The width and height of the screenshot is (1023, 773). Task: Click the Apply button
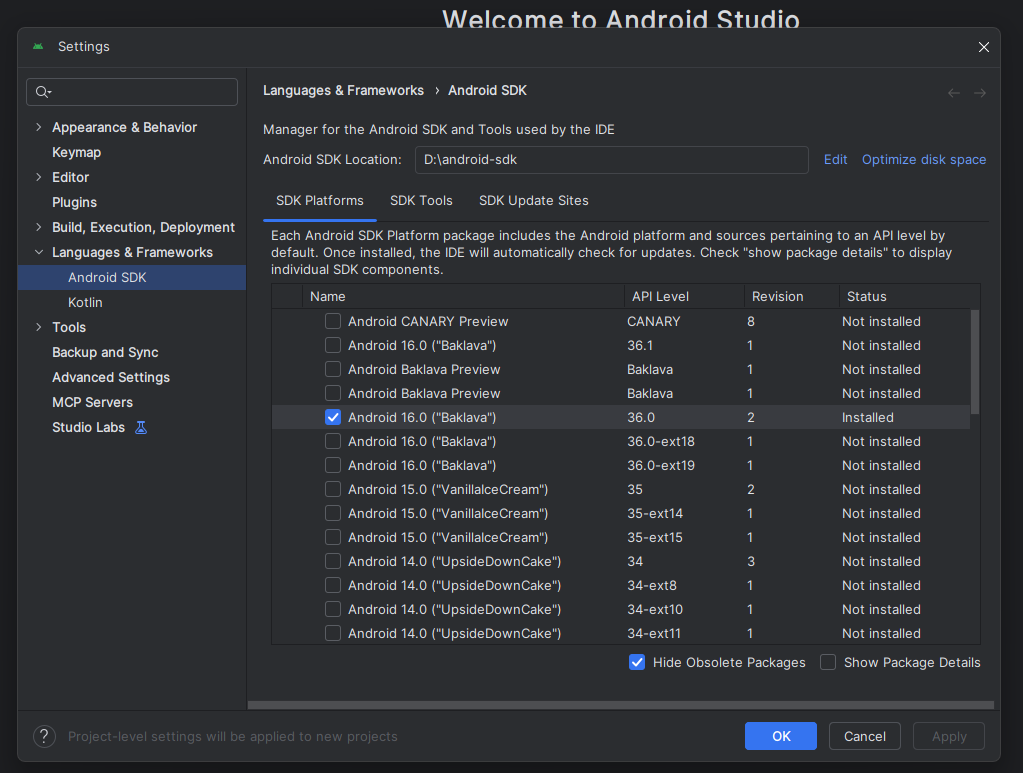coord(949,736)
